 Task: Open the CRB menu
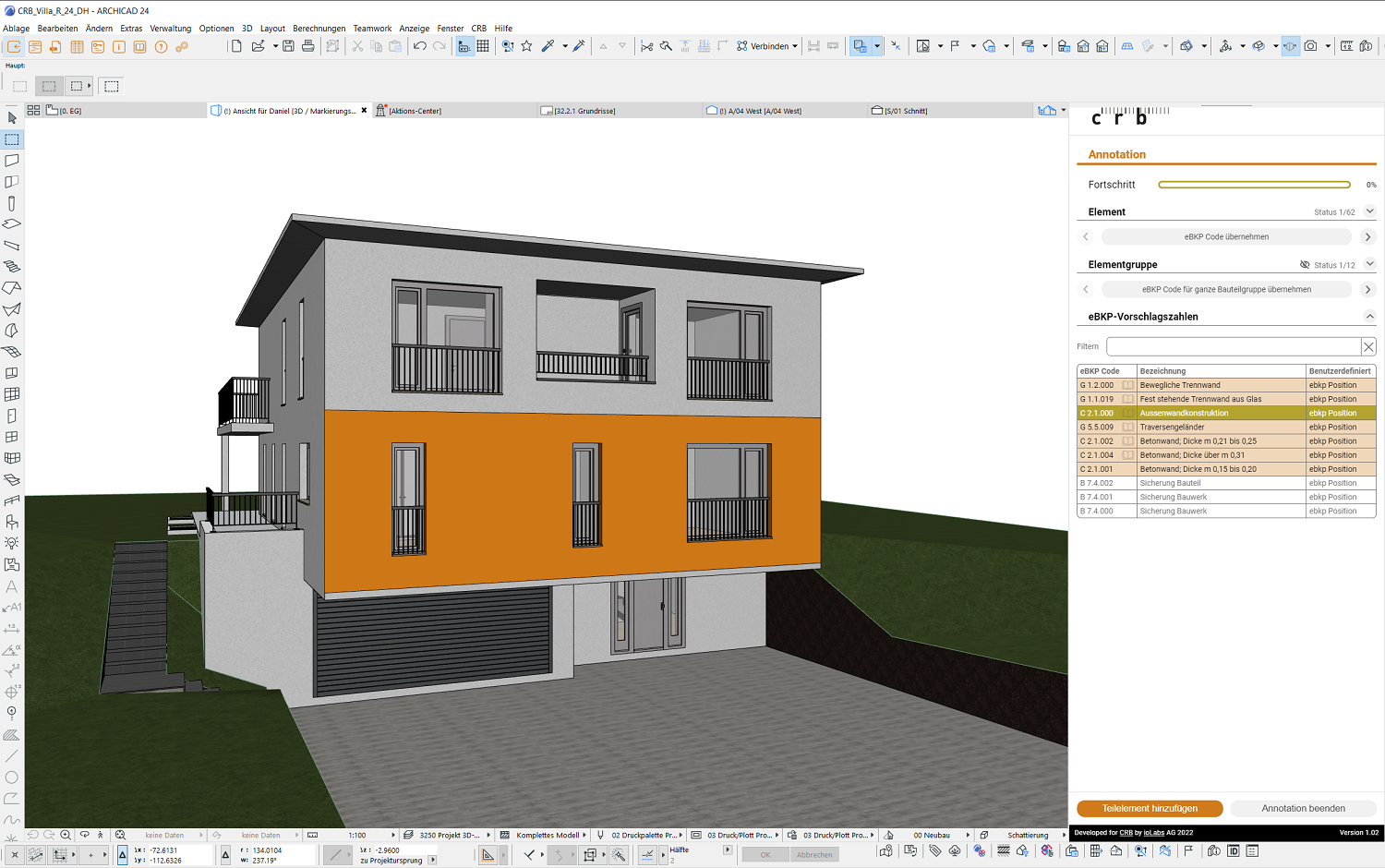point(478,29)
